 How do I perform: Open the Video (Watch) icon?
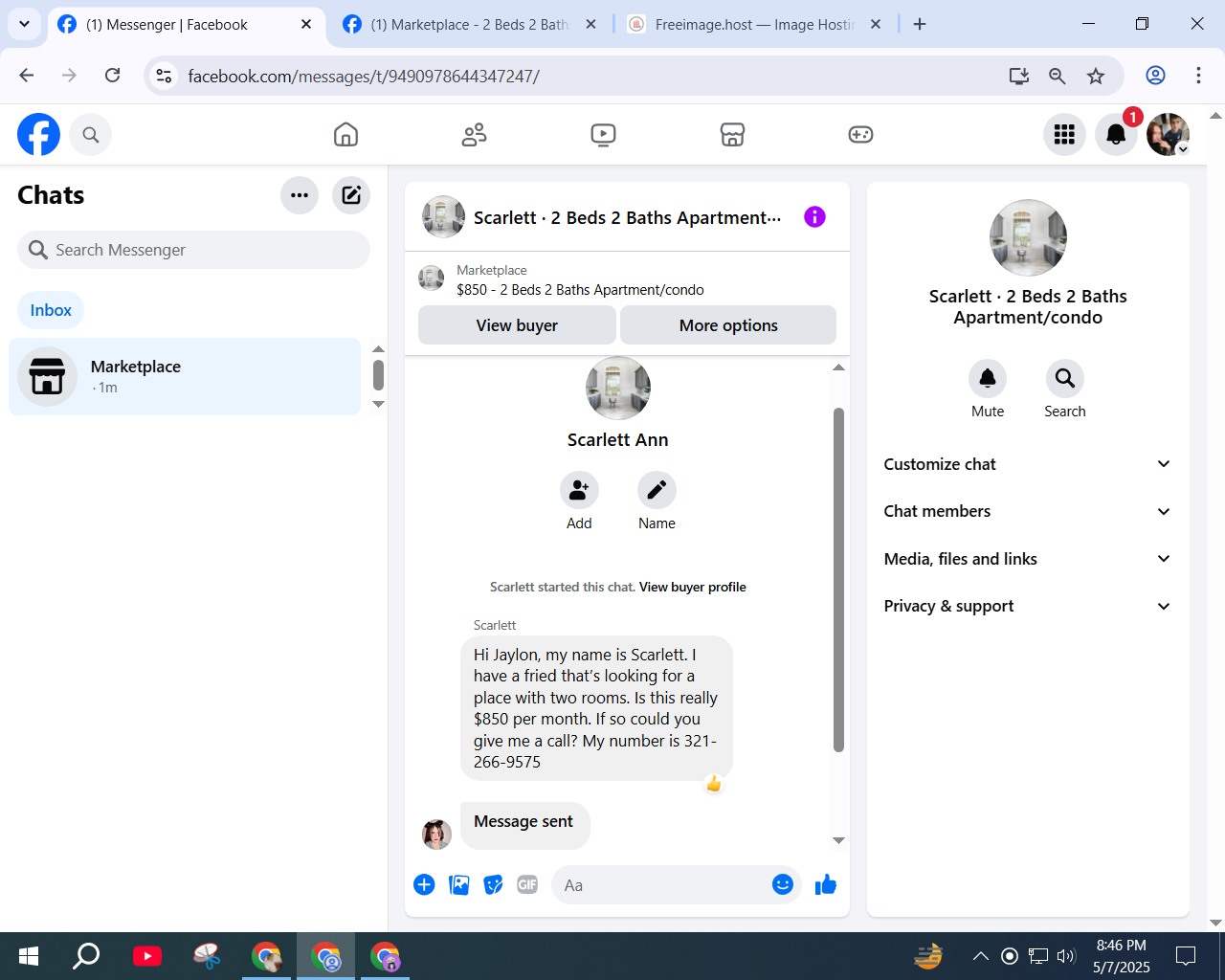coord(603,135)
